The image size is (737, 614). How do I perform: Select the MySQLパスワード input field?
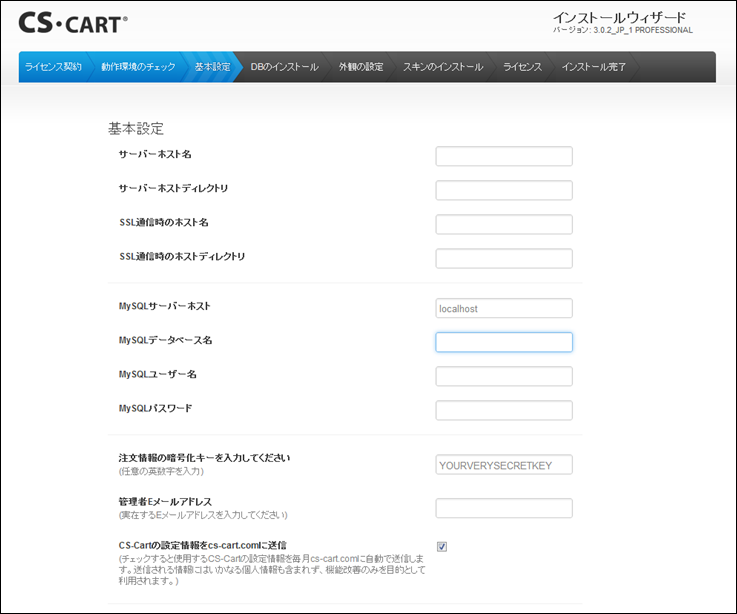pyautogui.click(x=504, y=410)
